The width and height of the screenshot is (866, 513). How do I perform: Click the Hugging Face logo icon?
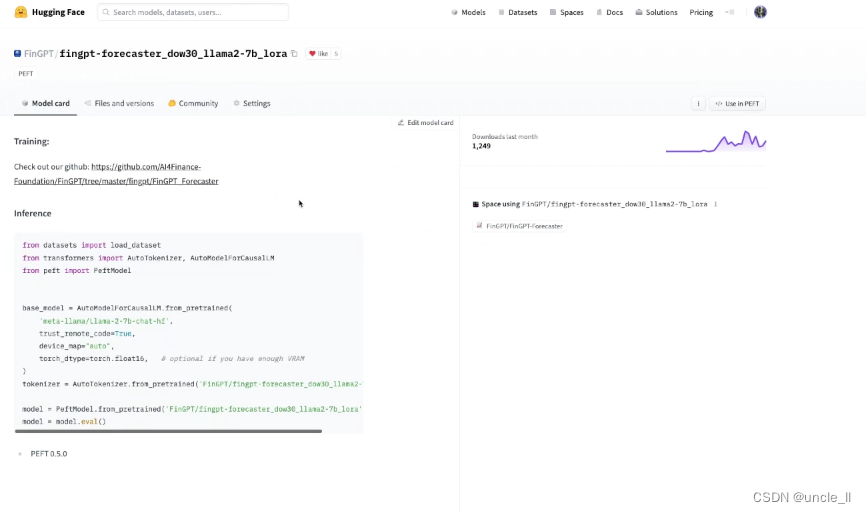(x=21, y=12)
